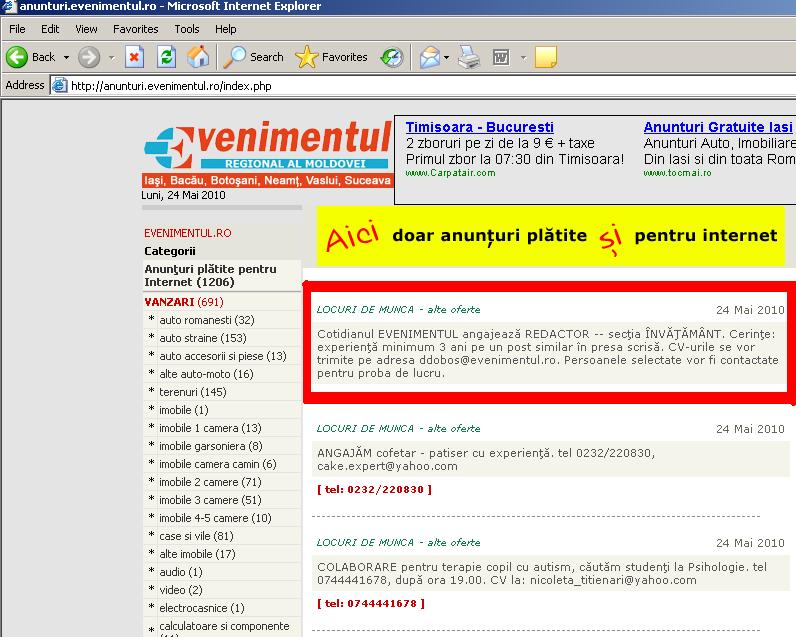Open the File menu

click(17, 29)
